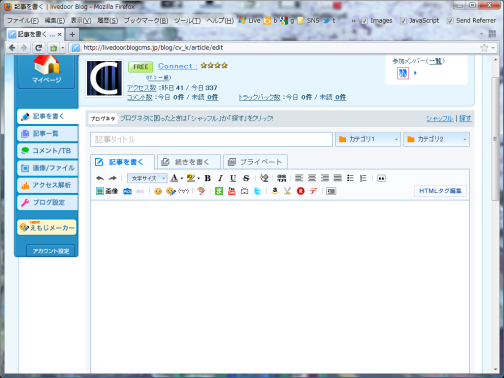The image size is (504, 378).
Task: Open the tab list dropdown arrow
Action: pos(481,34)
